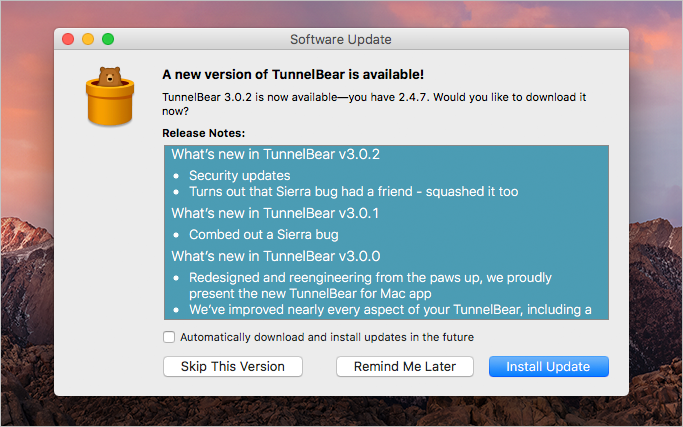683x427 pixels.
Task: Click the "Security updates" bullet
Action: click(240, 176)
